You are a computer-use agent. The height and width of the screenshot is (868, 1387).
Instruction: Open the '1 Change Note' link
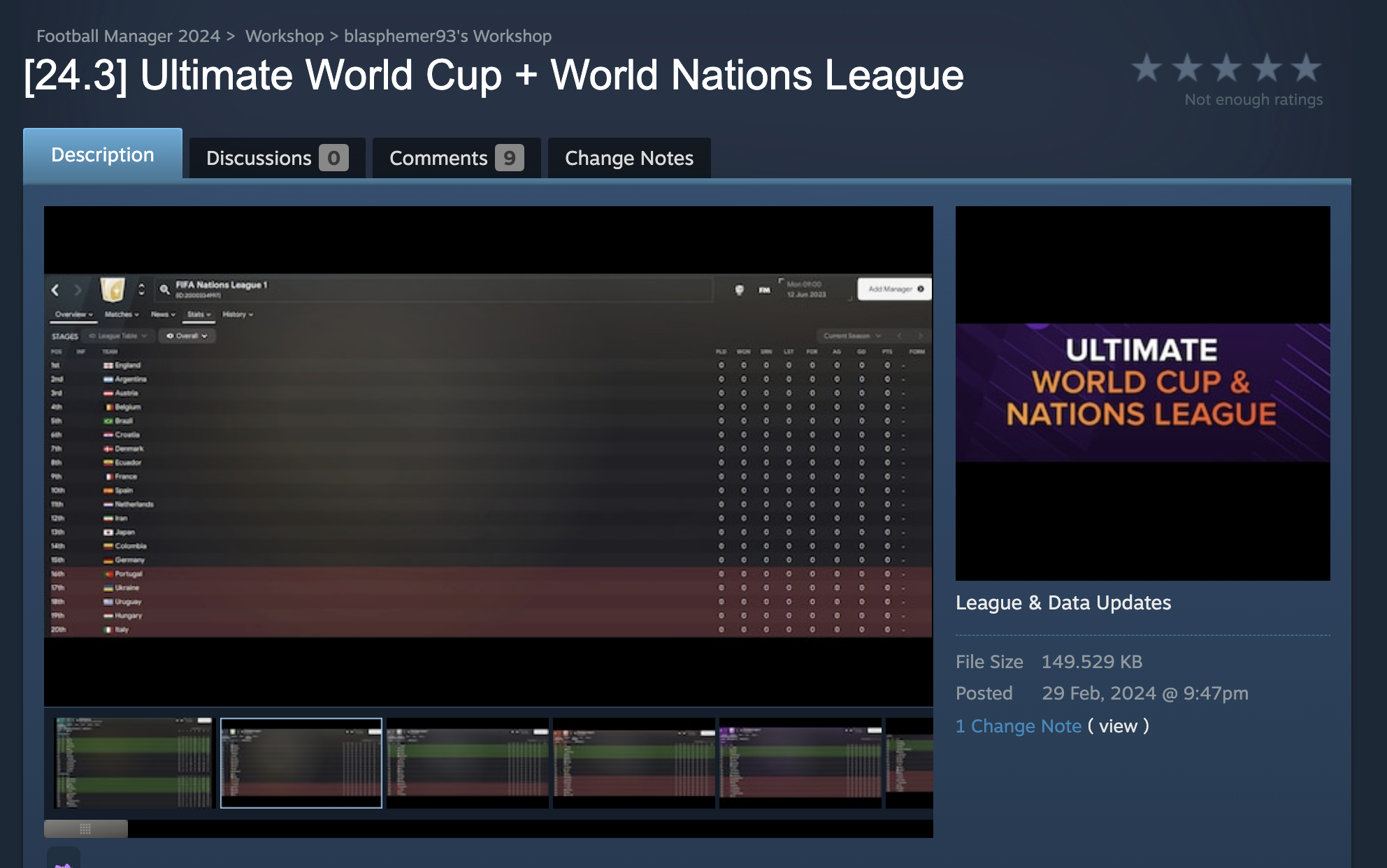click(x=1019, y=726)
